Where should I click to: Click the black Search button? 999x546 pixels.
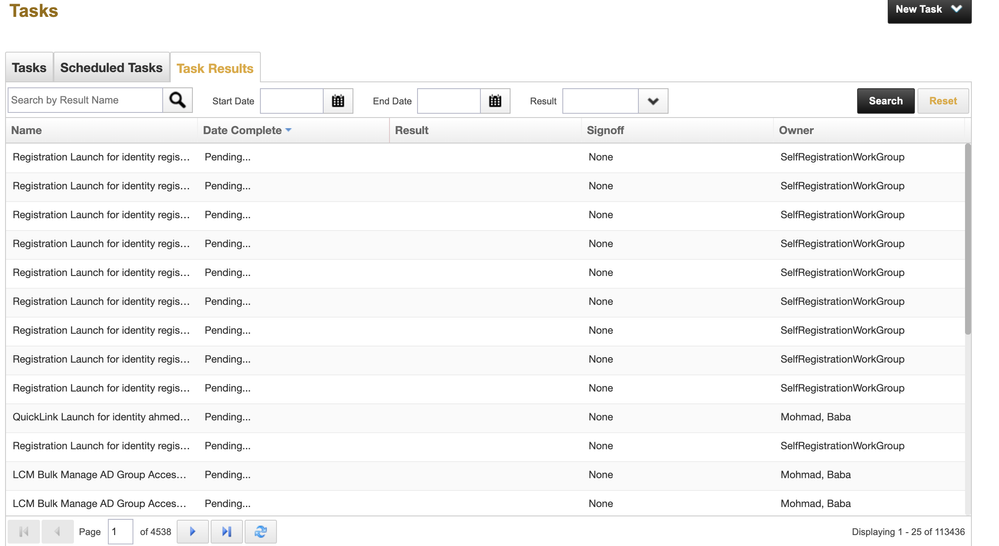point(886,101)
